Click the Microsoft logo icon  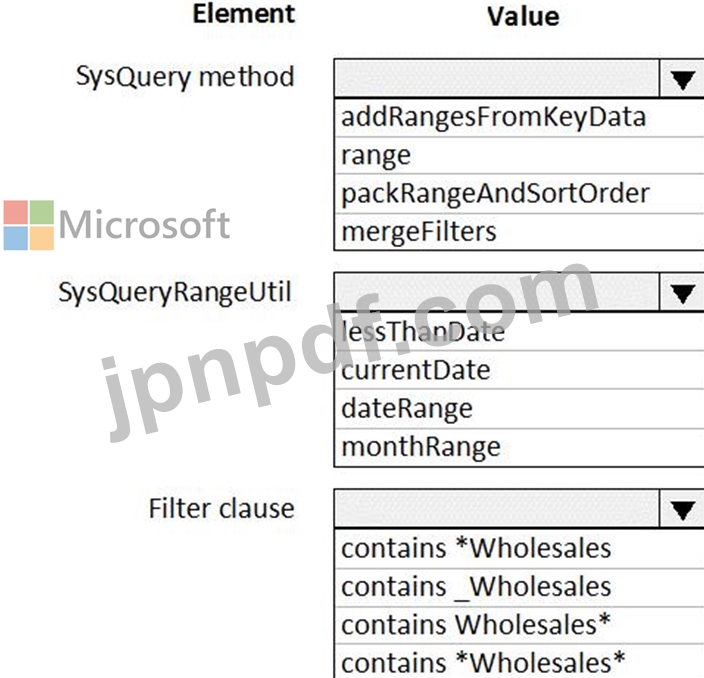(28, 225)
